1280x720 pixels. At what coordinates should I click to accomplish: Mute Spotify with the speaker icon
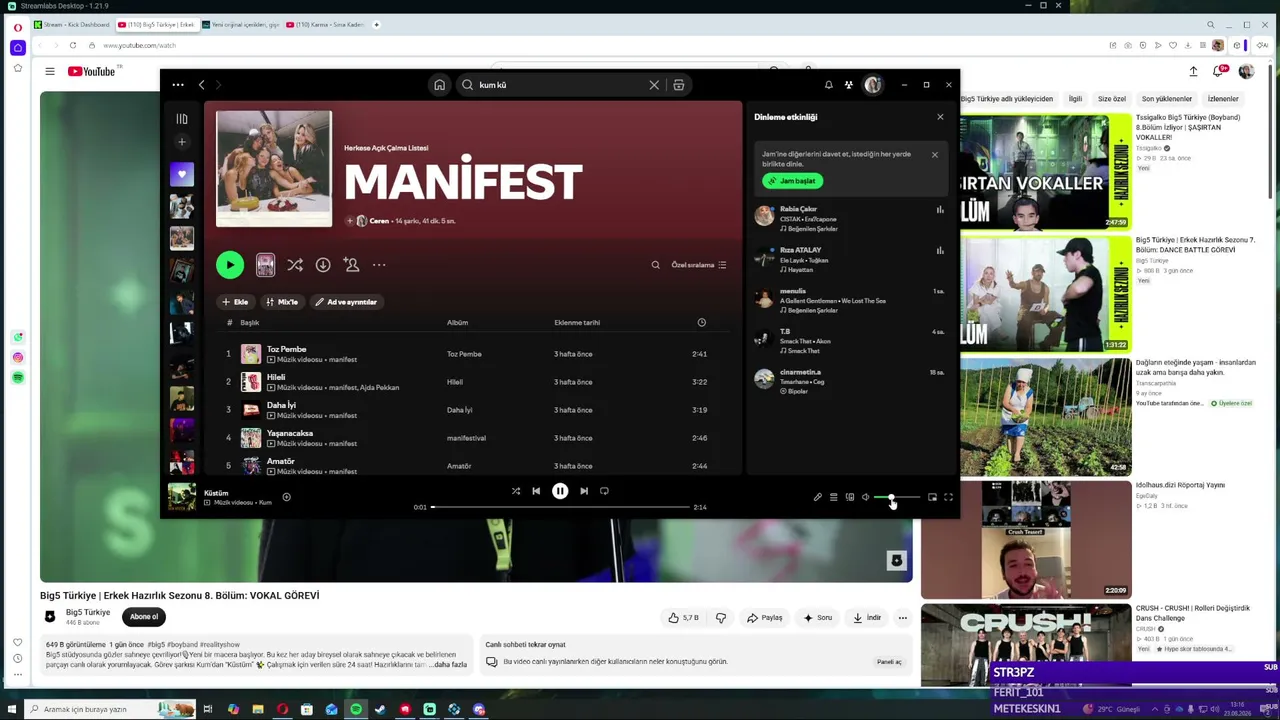866,497
